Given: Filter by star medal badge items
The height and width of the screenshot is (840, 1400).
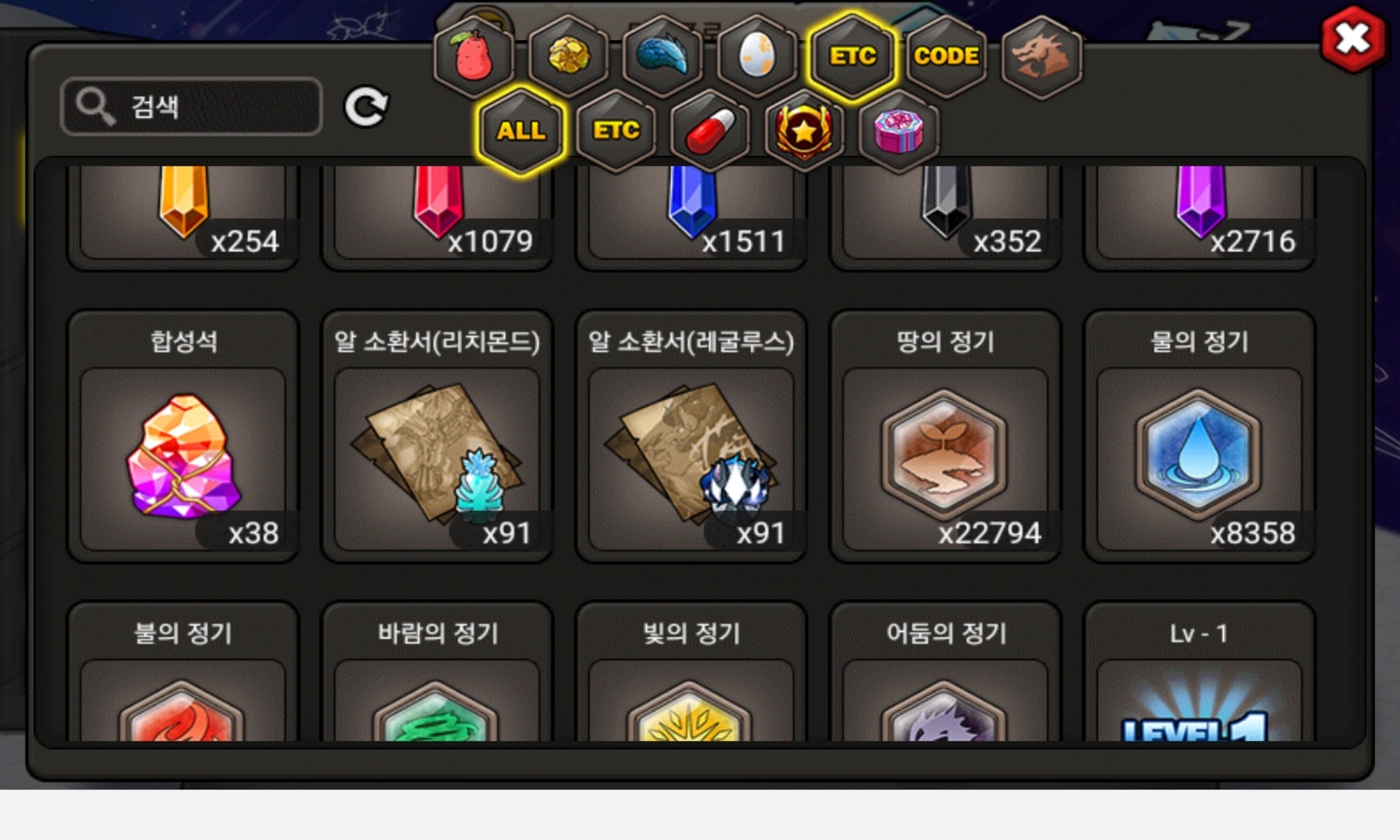Looking at the screenshot, I should click(804, 131).
